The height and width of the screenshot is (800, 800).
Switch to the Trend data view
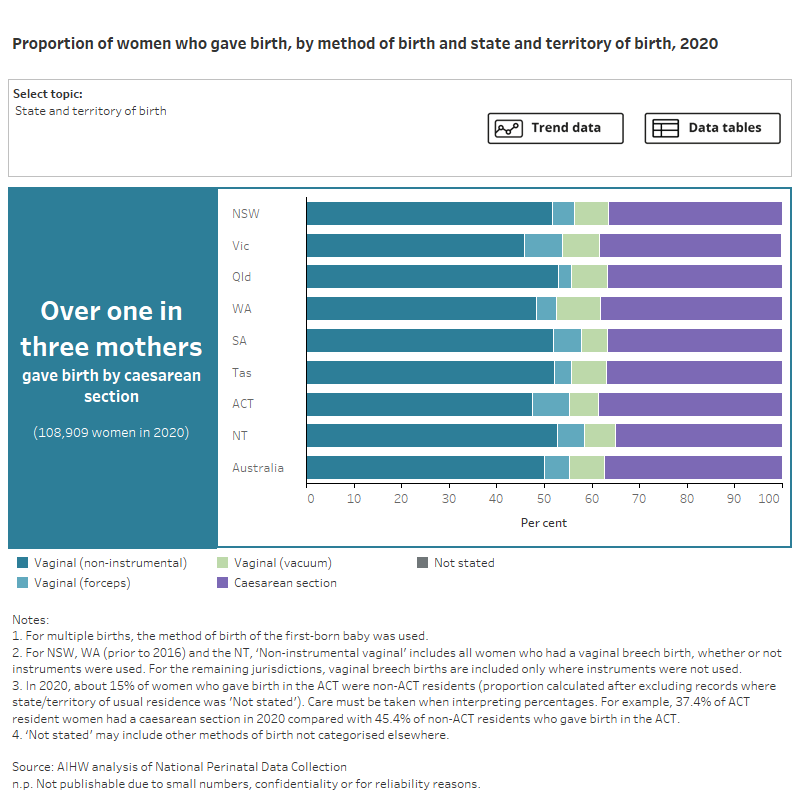(x=555, y=128)
